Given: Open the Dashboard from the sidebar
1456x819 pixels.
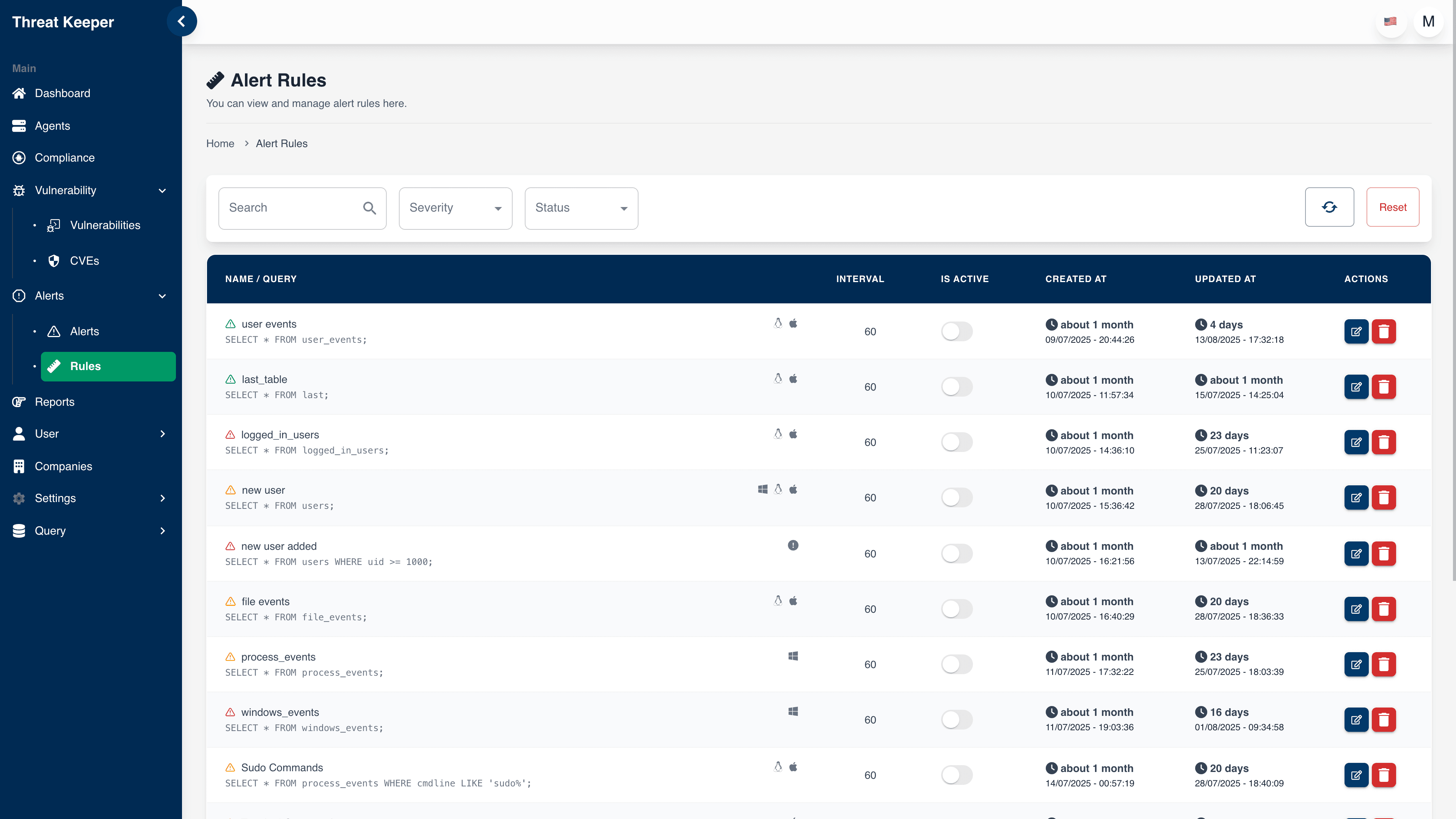Looking at the screenshot, I should 62,93.
